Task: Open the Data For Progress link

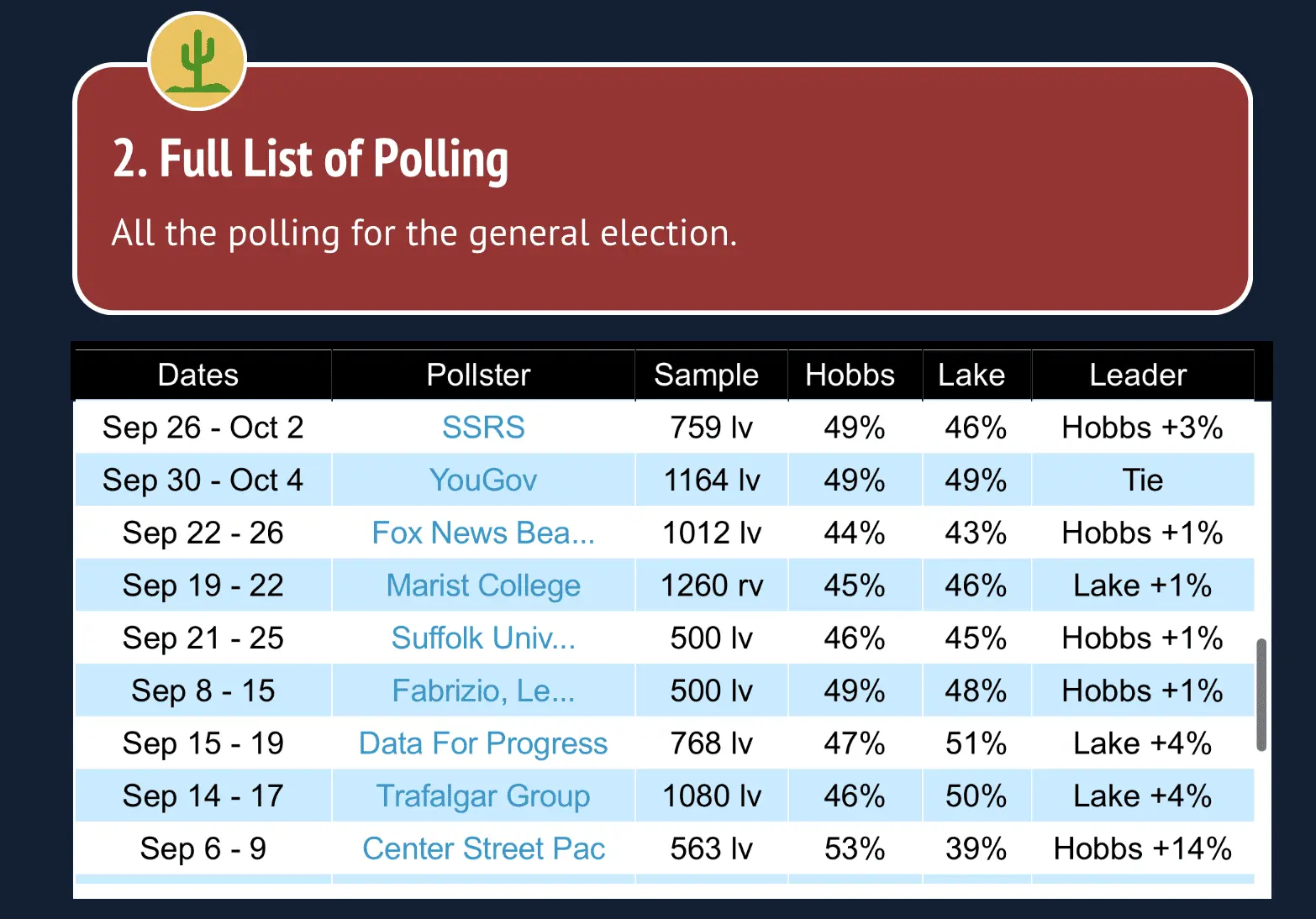Action: (483, 743)
